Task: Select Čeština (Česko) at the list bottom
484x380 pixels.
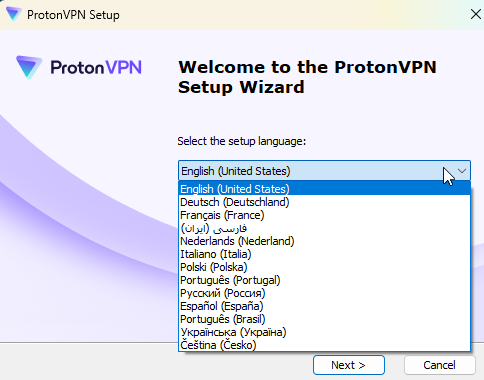Action: tap(324, 345)
